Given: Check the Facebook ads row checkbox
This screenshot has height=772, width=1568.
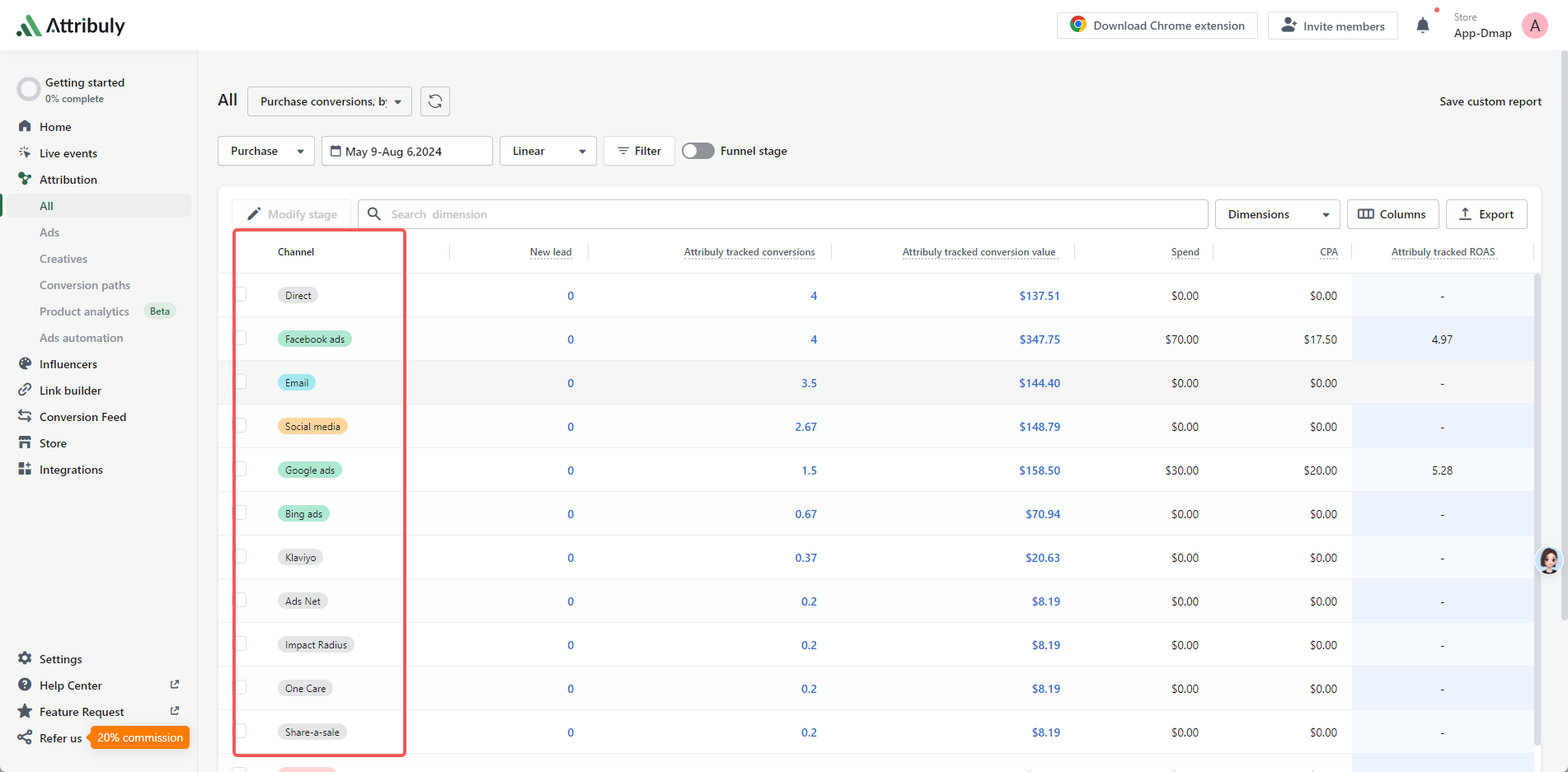Looking at the screenshot, I should point(240,338).
